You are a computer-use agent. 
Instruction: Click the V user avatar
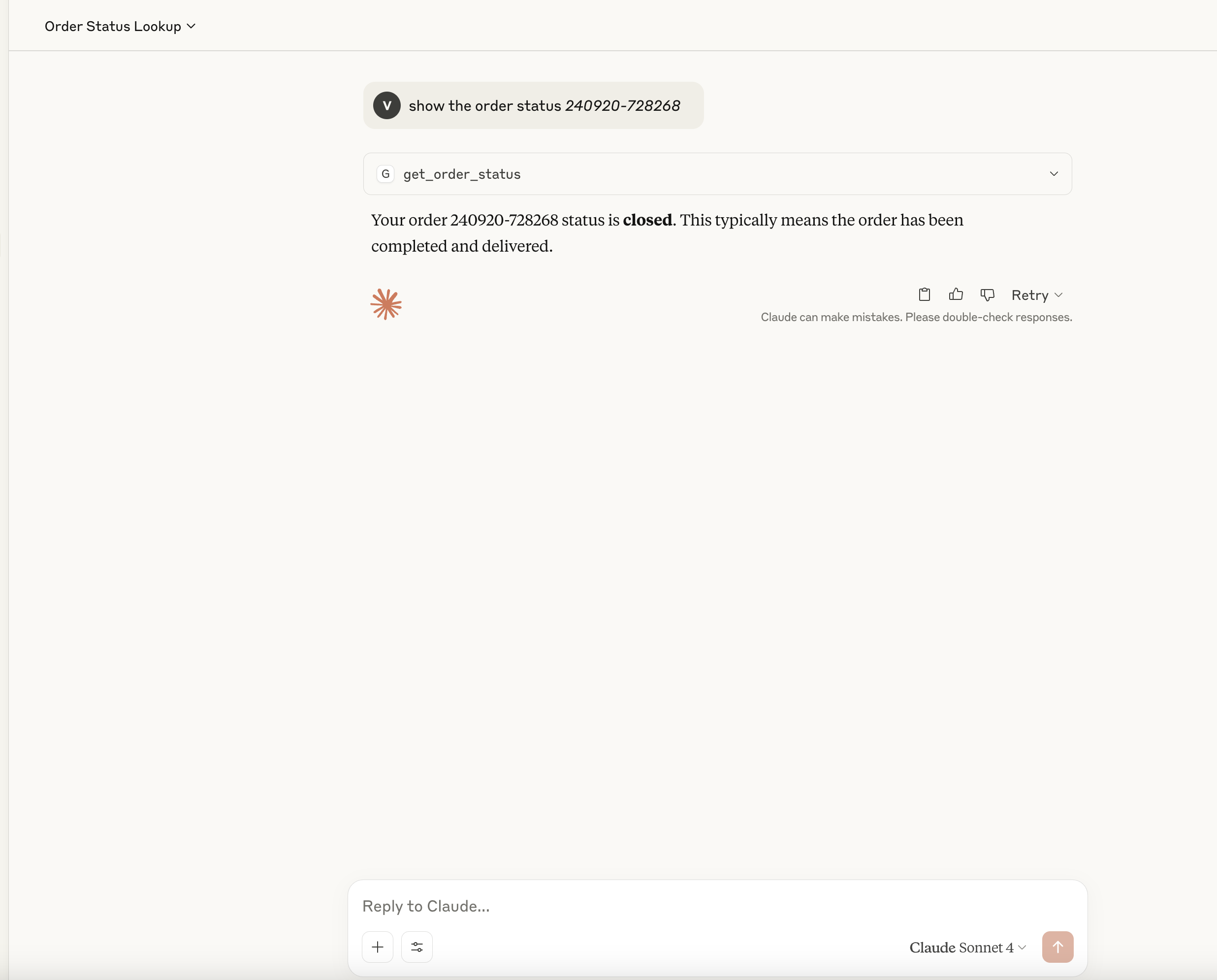click(x=386, y=105)
